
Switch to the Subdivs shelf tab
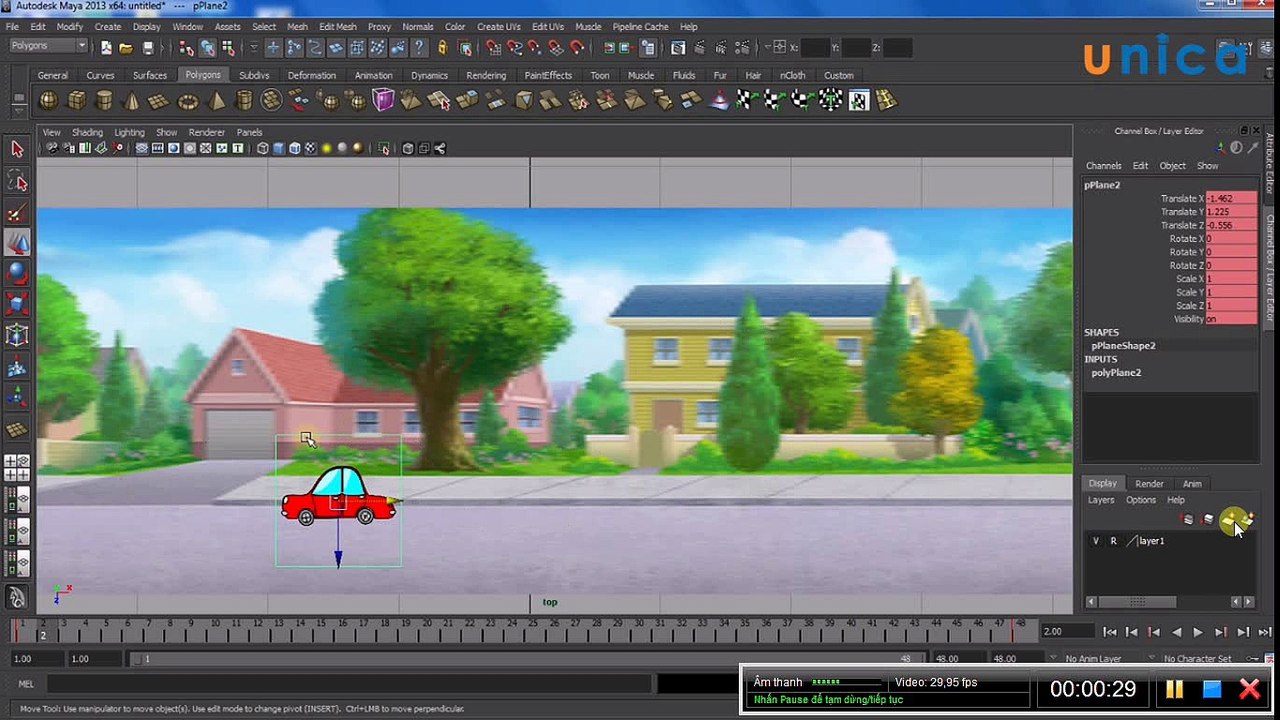[x=254, y=75]
